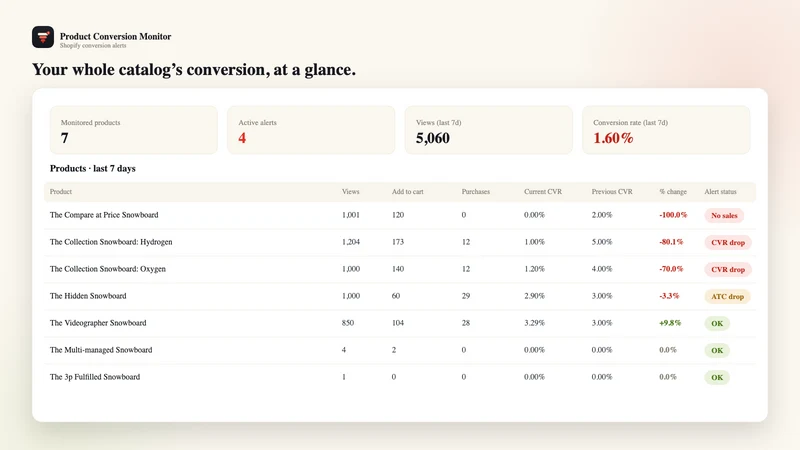The width and height of the screenshot is (800, 450).
Task: Click the Views column header
Action: 351,192
